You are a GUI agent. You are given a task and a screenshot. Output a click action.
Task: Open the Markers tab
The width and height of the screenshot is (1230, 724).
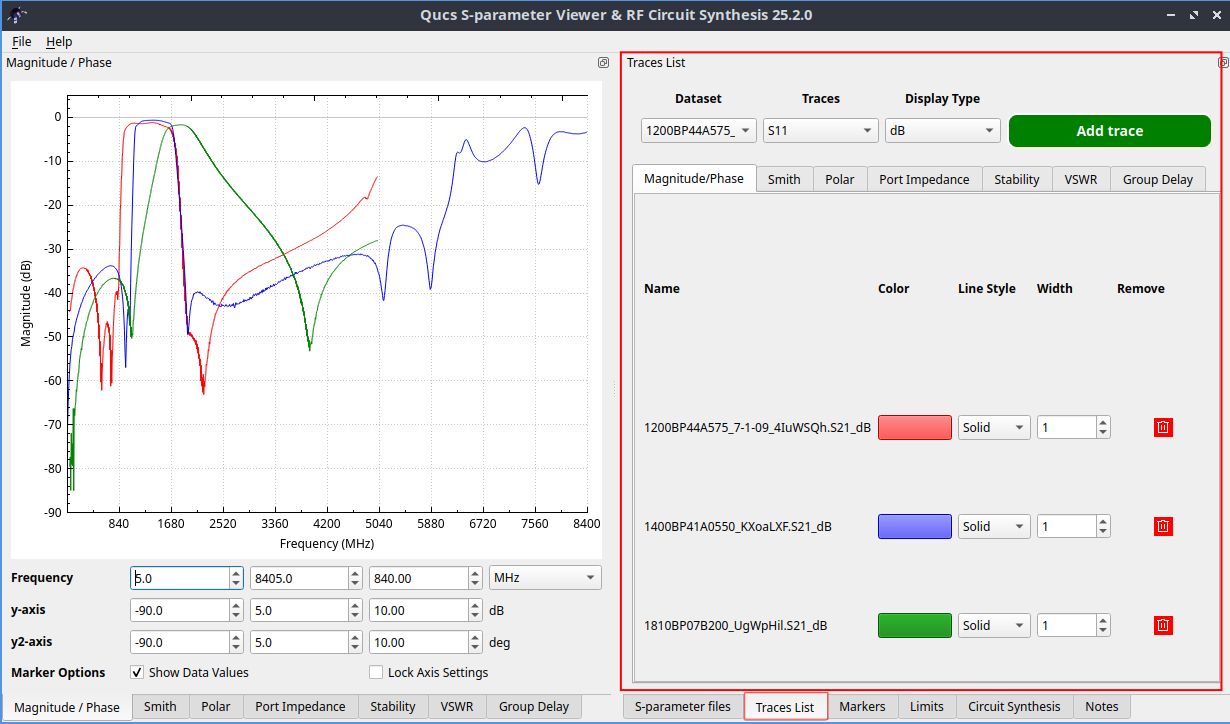pyautogui.click(x=862, y=706)
